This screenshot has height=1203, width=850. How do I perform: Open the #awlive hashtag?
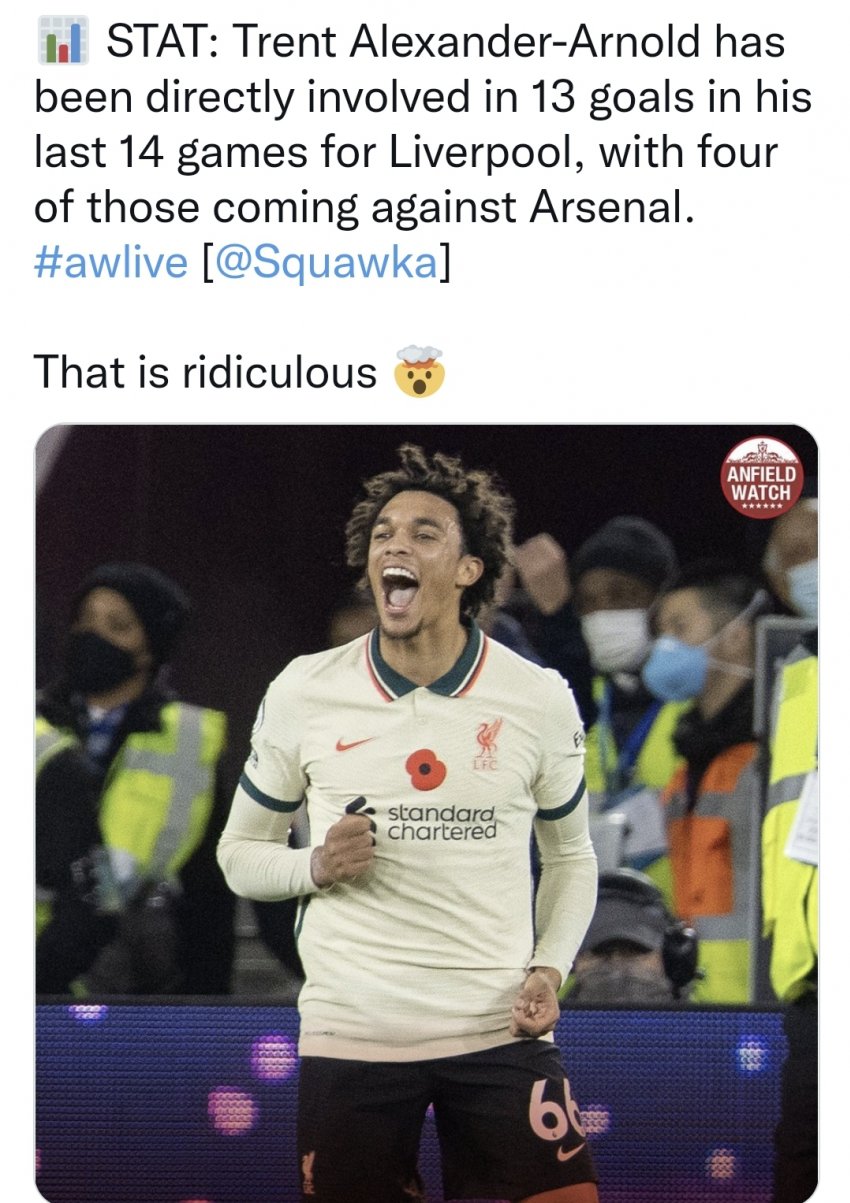point(110,261)
